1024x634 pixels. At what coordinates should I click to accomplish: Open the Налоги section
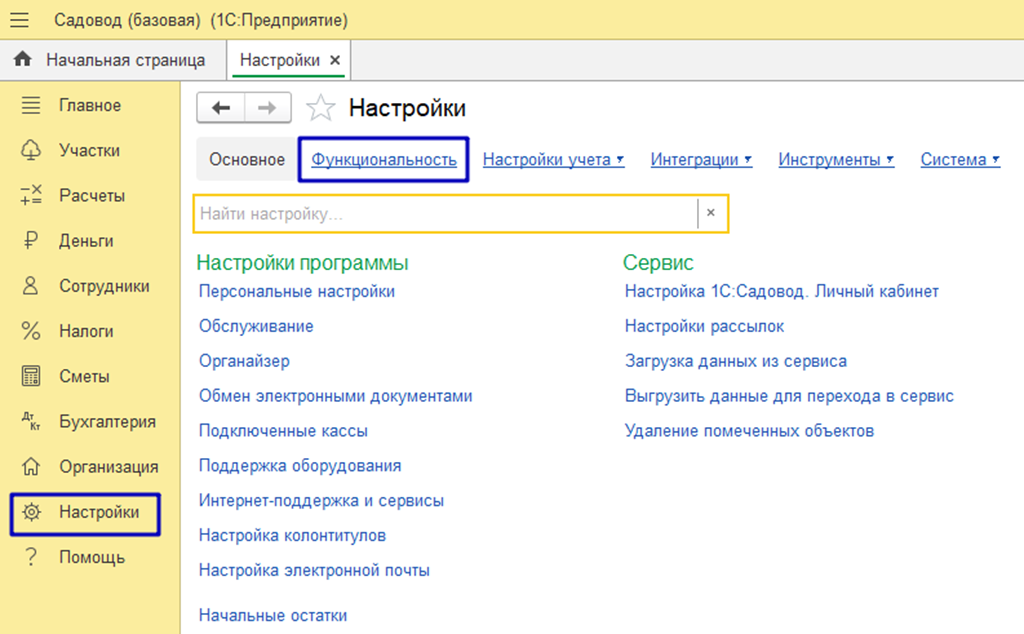86,331
